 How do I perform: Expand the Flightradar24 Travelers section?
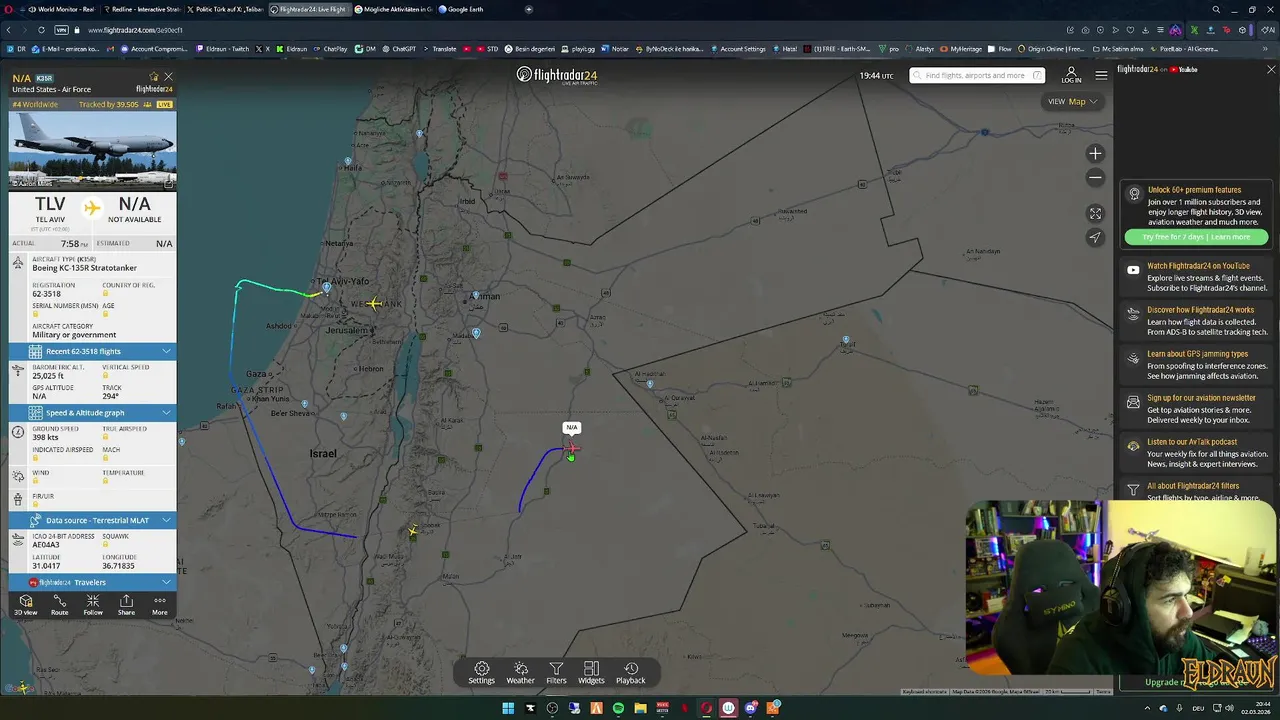point(93,582)
